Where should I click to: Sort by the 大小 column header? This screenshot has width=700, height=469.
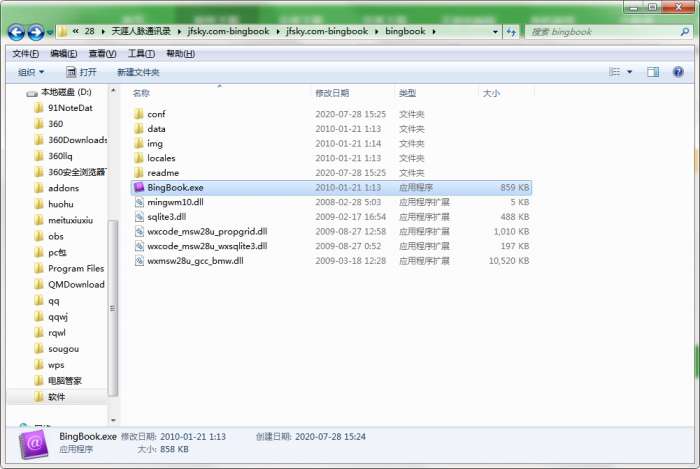click(x=491, y=93)
